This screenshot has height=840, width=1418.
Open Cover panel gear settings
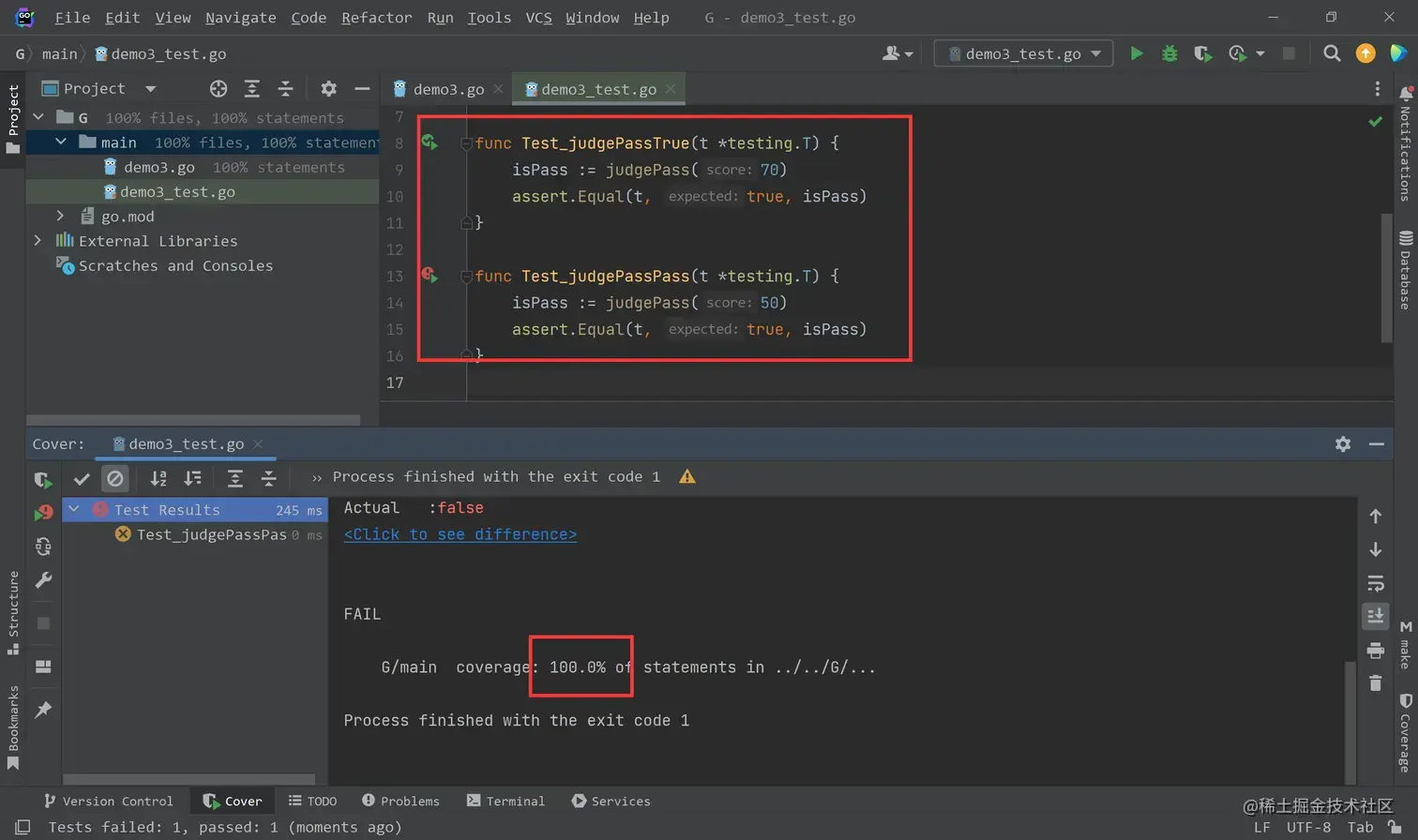pyautogui.click(x=1343, y=443)
